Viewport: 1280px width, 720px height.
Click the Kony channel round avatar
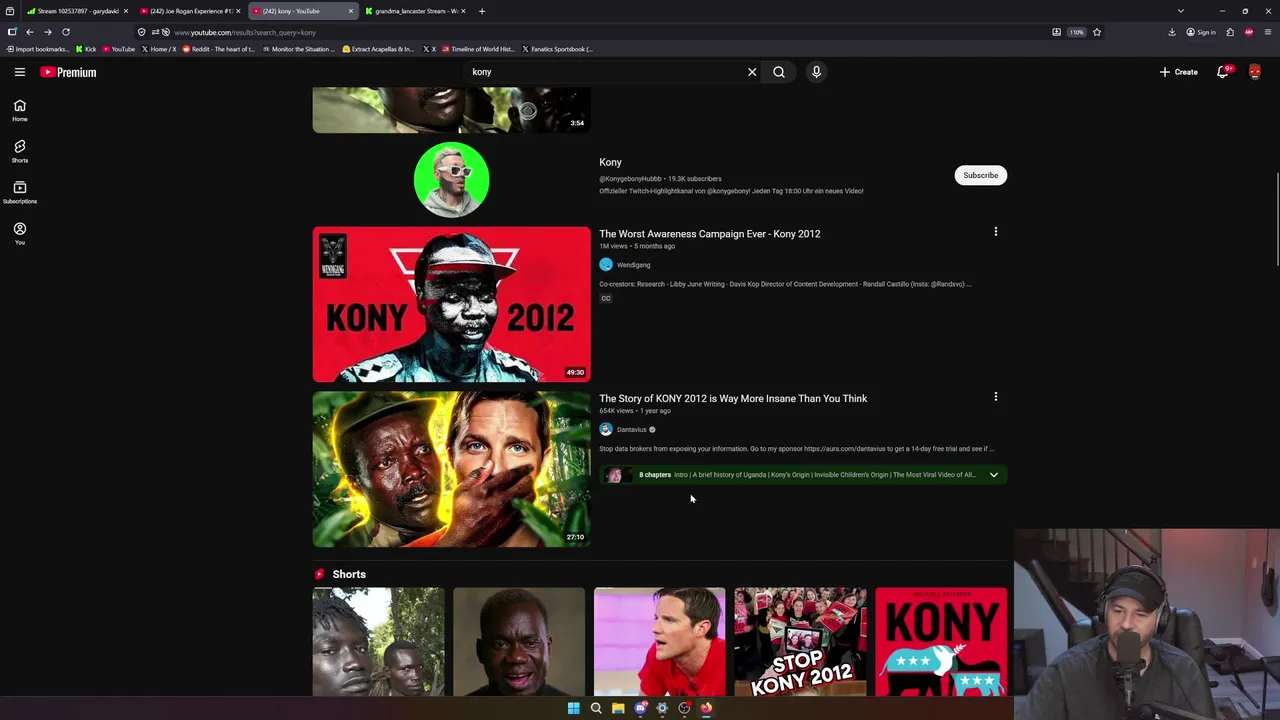pyautogui.click(x=451, y=180)
